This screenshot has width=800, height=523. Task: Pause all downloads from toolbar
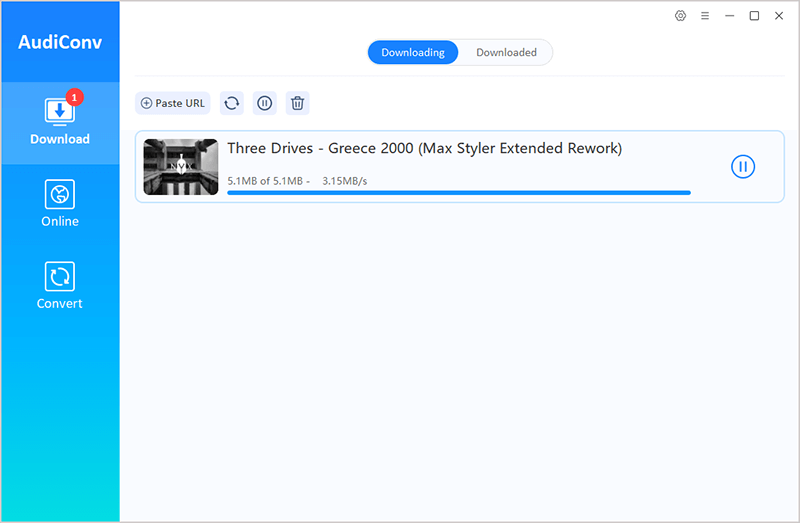coord(264,103)
